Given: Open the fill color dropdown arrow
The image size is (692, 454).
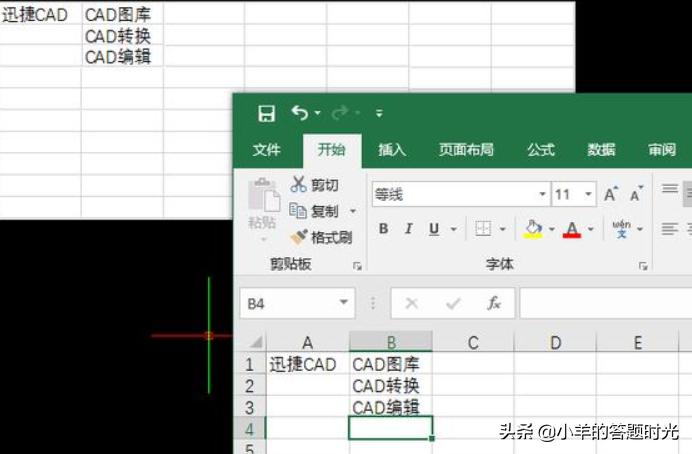Looking at the screenshot, I should 552,229.
